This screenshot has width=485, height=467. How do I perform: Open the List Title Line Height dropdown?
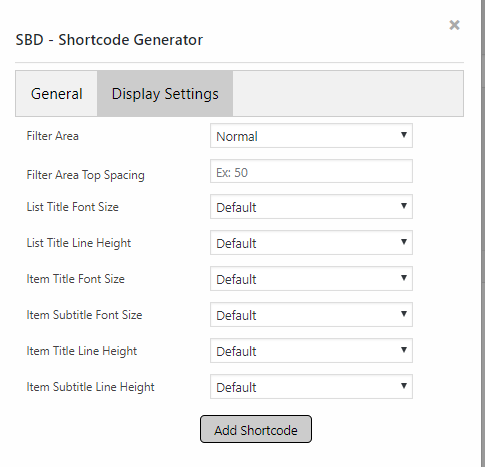[311, 243]
